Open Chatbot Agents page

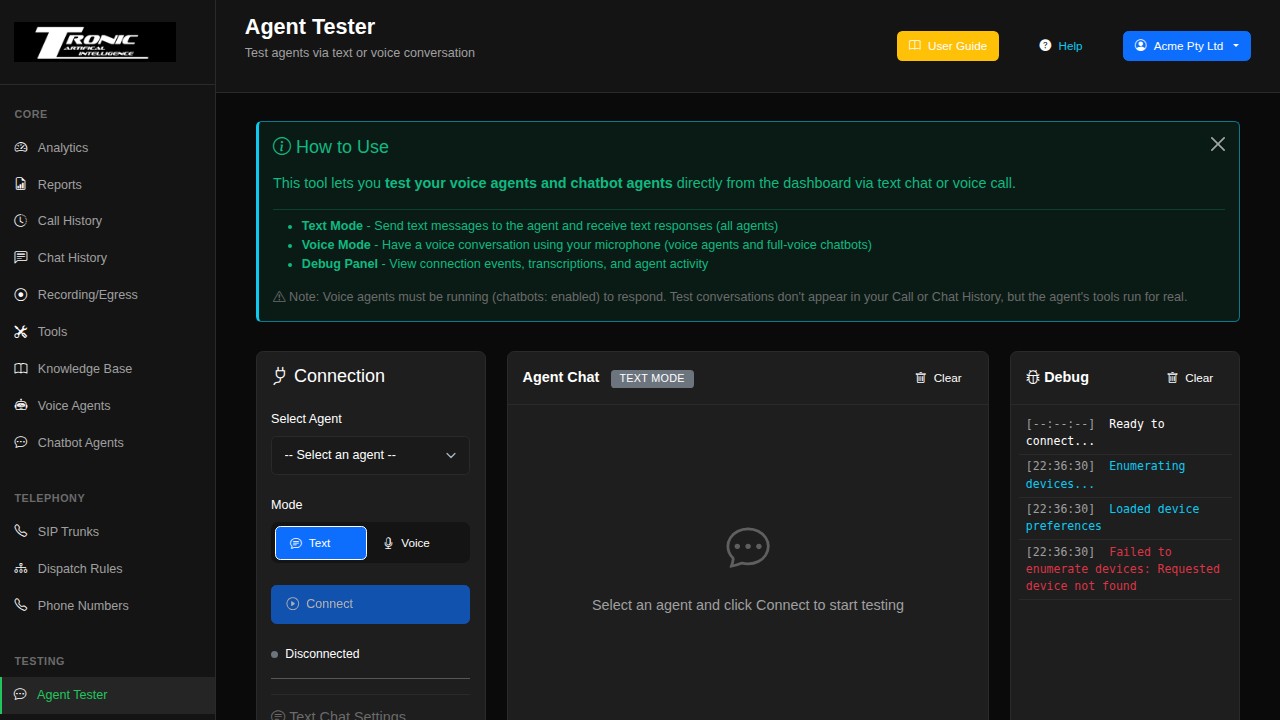click(x=107, y=443)
